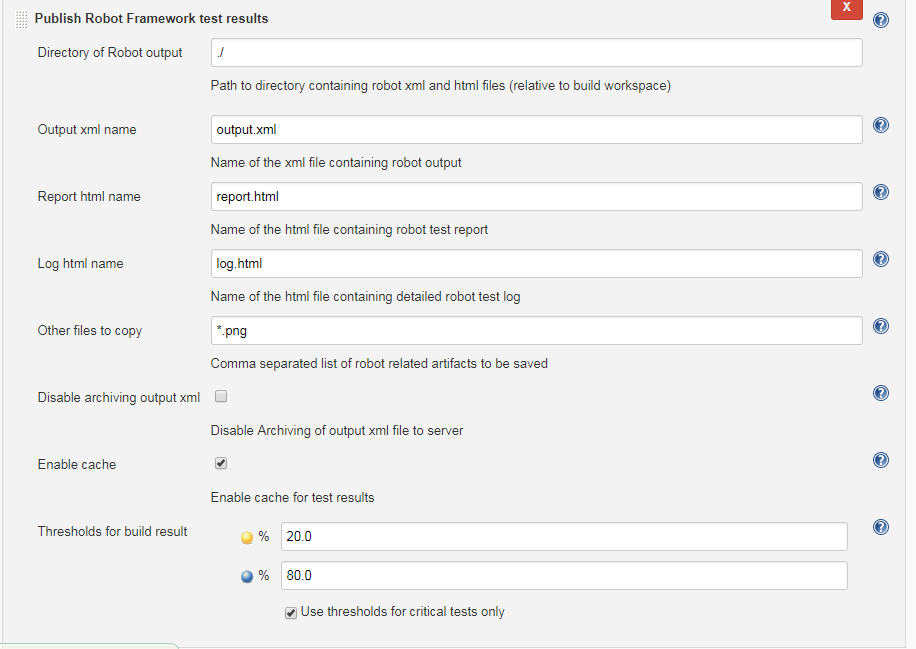The image size is (916, 649).
Task: Open help for Thresholds for build result
Action: [x=881, y=527]
